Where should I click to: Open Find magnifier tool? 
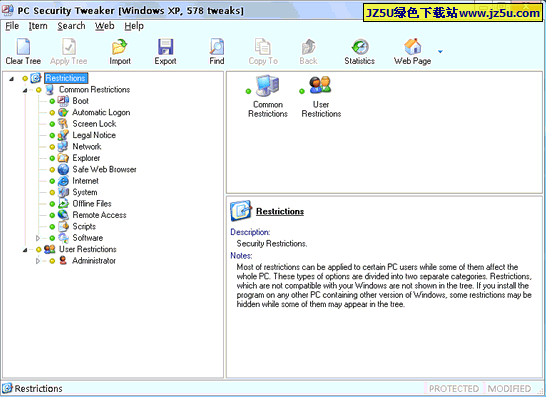pos(217,47)
